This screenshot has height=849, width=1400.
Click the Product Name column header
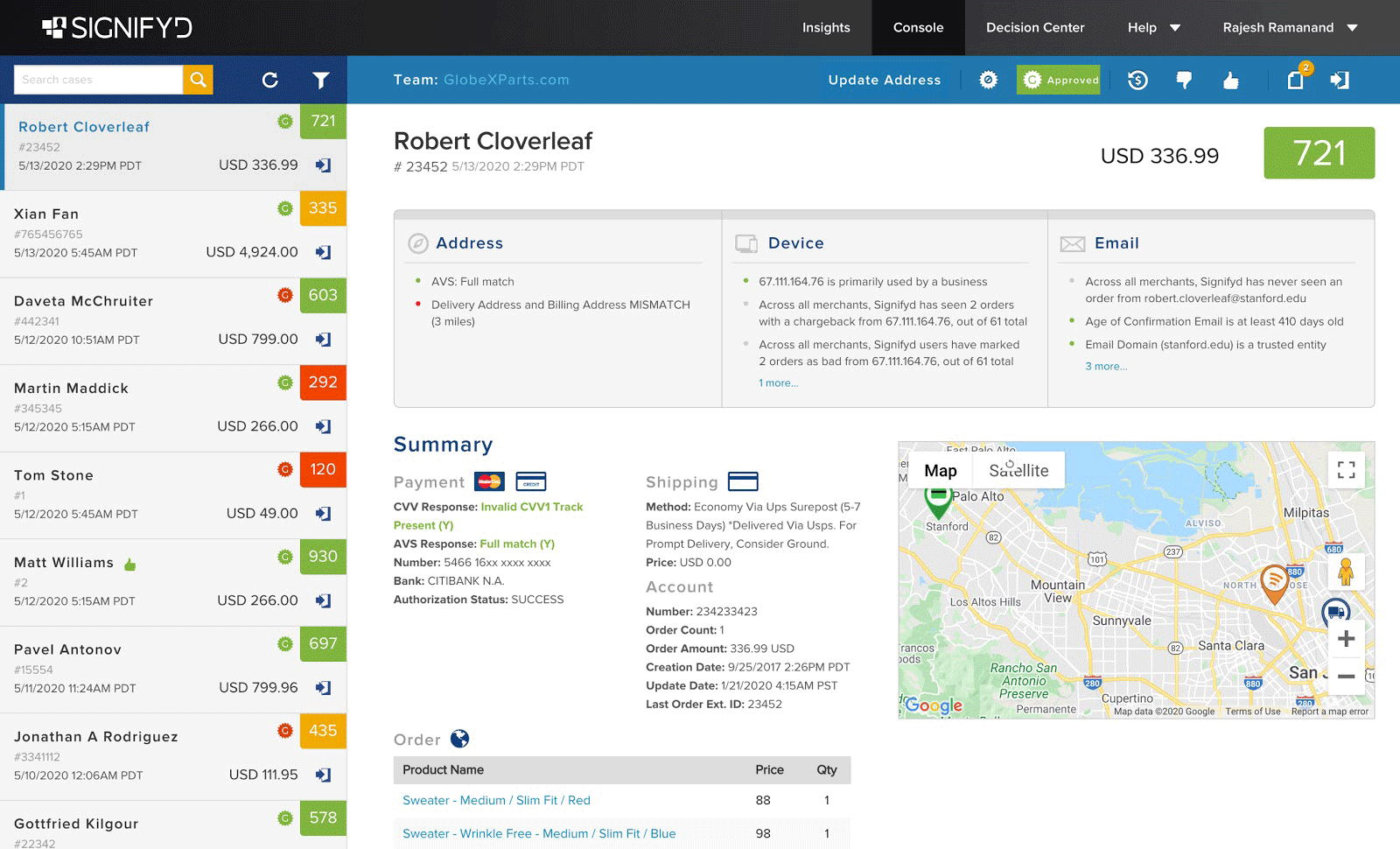[x=443, y=770]
